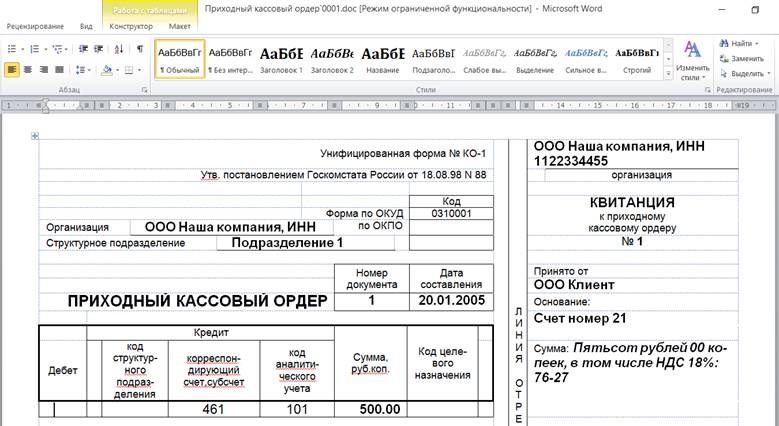Apply the Заголовок 2 style
Screen dimensions: 779x426
click(x=332, y=59)
